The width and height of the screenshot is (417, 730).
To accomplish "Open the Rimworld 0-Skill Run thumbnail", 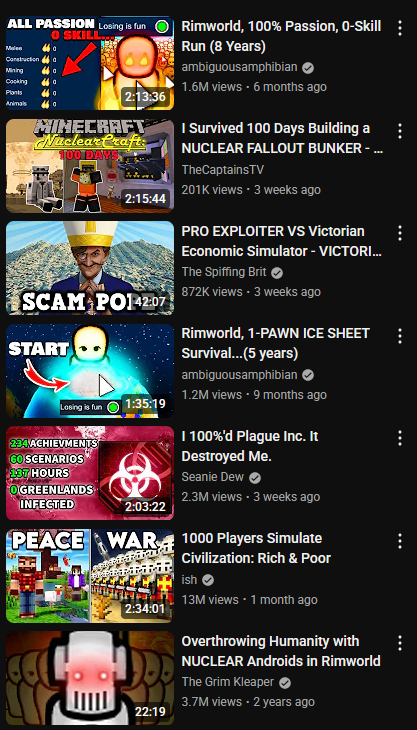I will pos(90,63).
